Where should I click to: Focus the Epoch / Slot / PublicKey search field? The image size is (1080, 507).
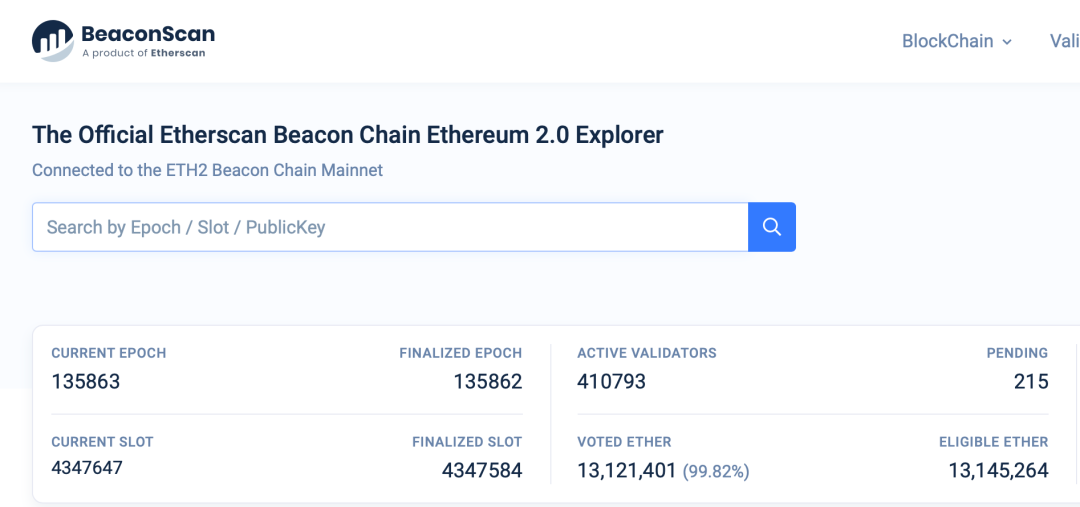[390, 227]
